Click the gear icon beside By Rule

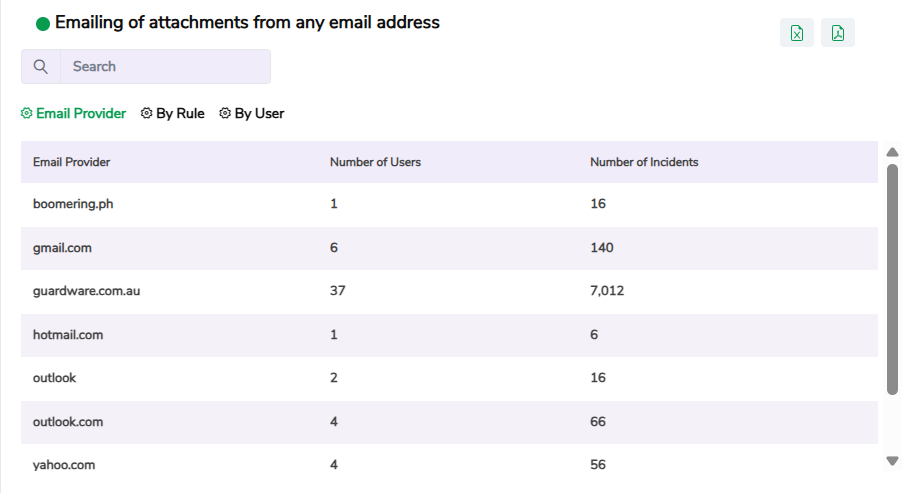coord(147,114)
